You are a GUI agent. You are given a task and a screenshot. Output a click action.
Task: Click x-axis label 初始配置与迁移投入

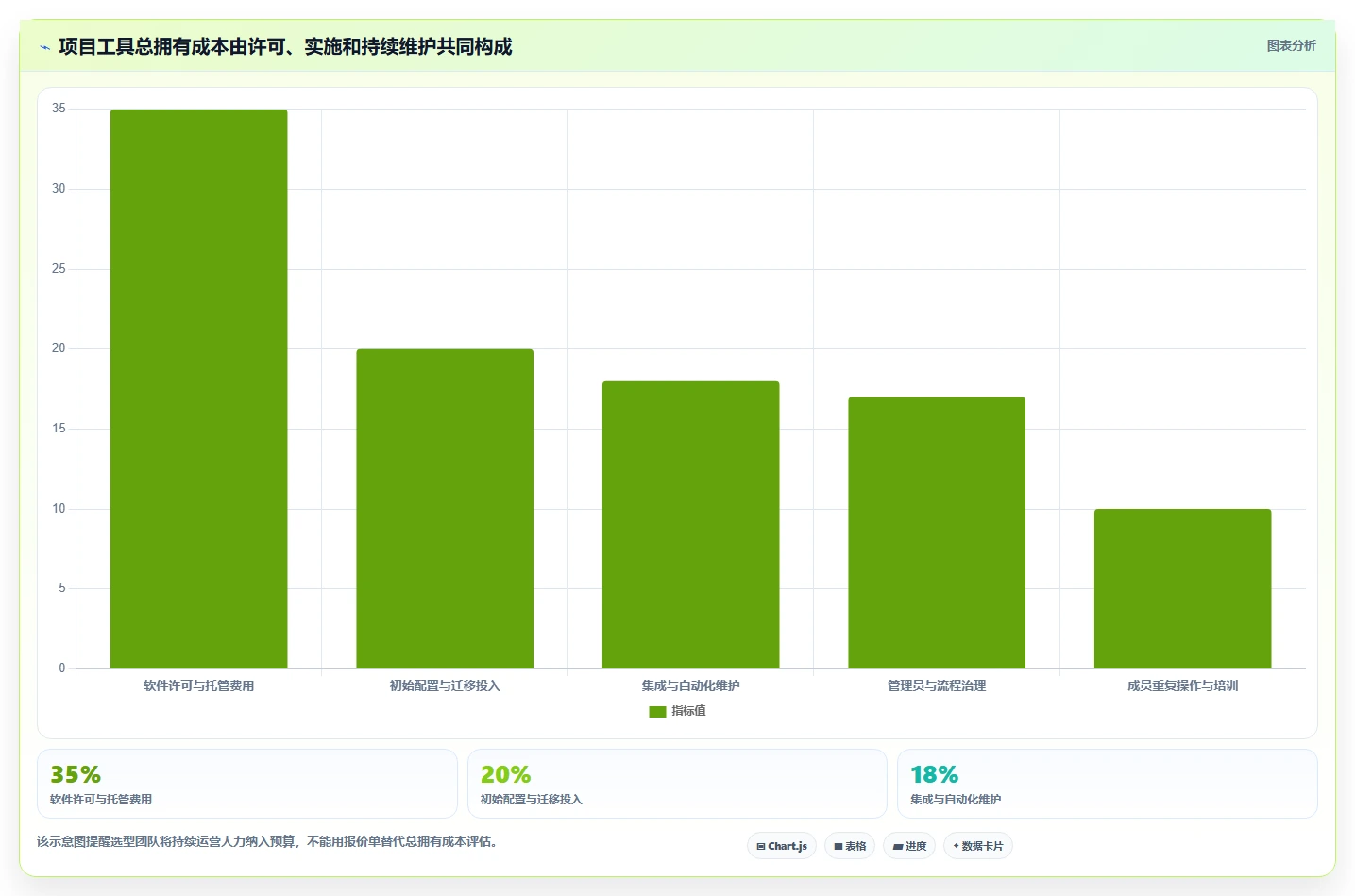[x=445, y=685]
